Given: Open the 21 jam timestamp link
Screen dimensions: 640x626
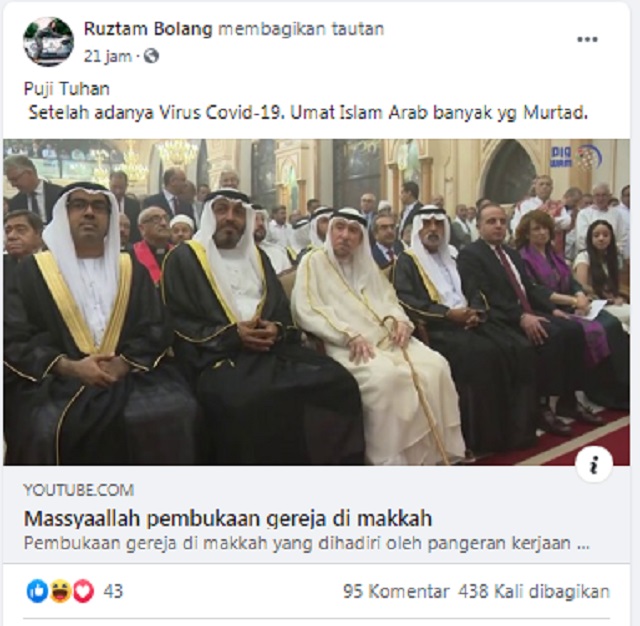Looking at the screenshot, I should [108, 56].
